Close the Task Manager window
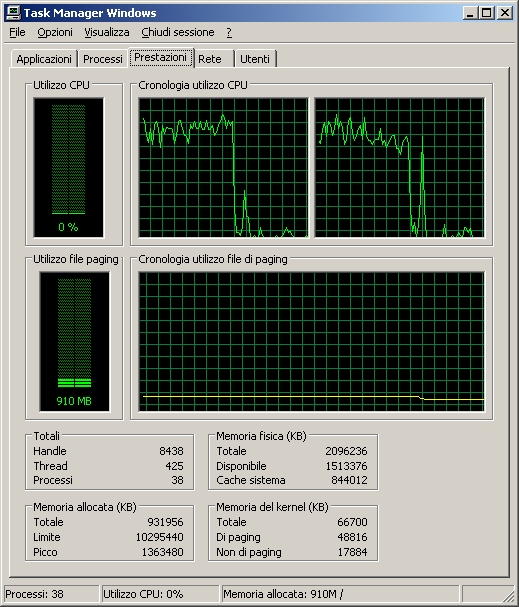The image size is (519, 607). pos(505,13)
